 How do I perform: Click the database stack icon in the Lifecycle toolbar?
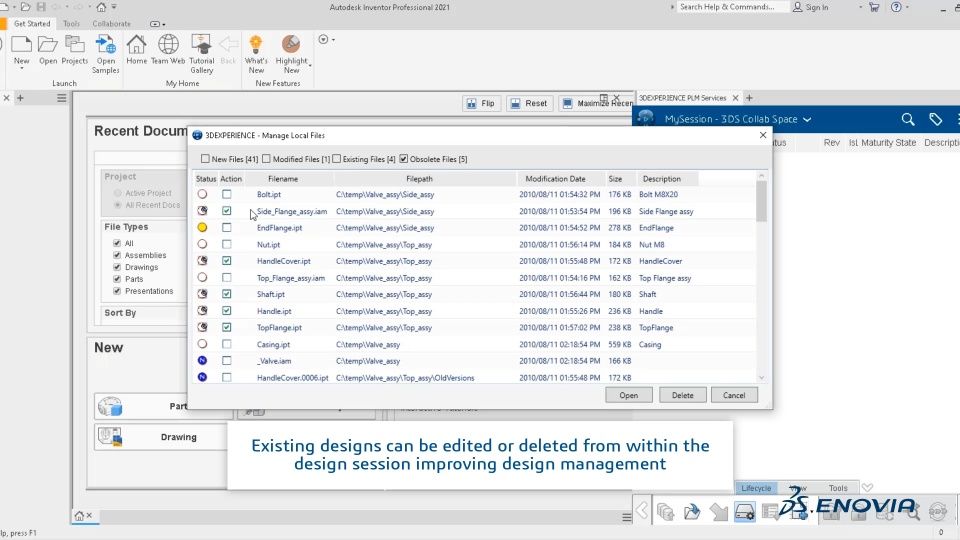click(x=666, y=511)
